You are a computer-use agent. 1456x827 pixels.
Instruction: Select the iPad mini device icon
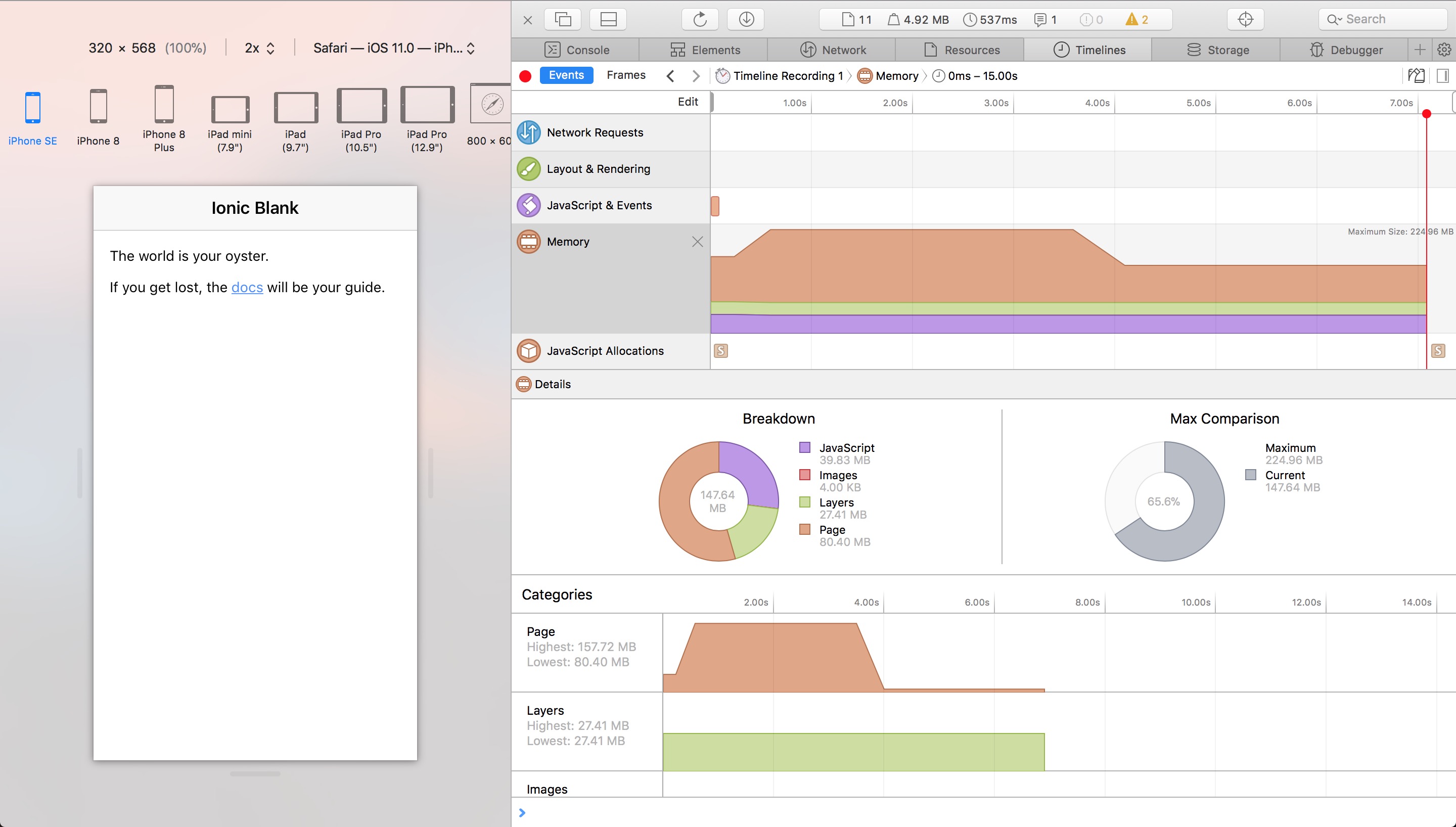coord(230,110)
